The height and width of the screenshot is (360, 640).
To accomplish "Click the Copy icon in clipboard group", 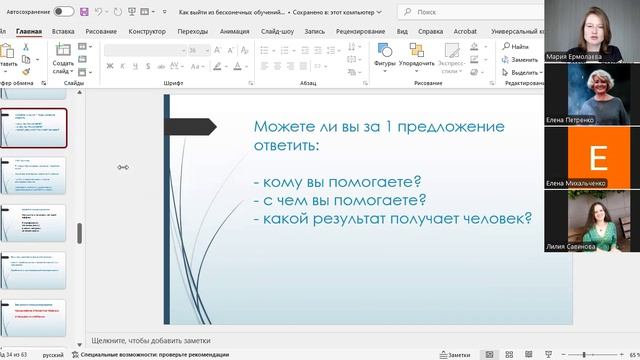I will (26, 60).
